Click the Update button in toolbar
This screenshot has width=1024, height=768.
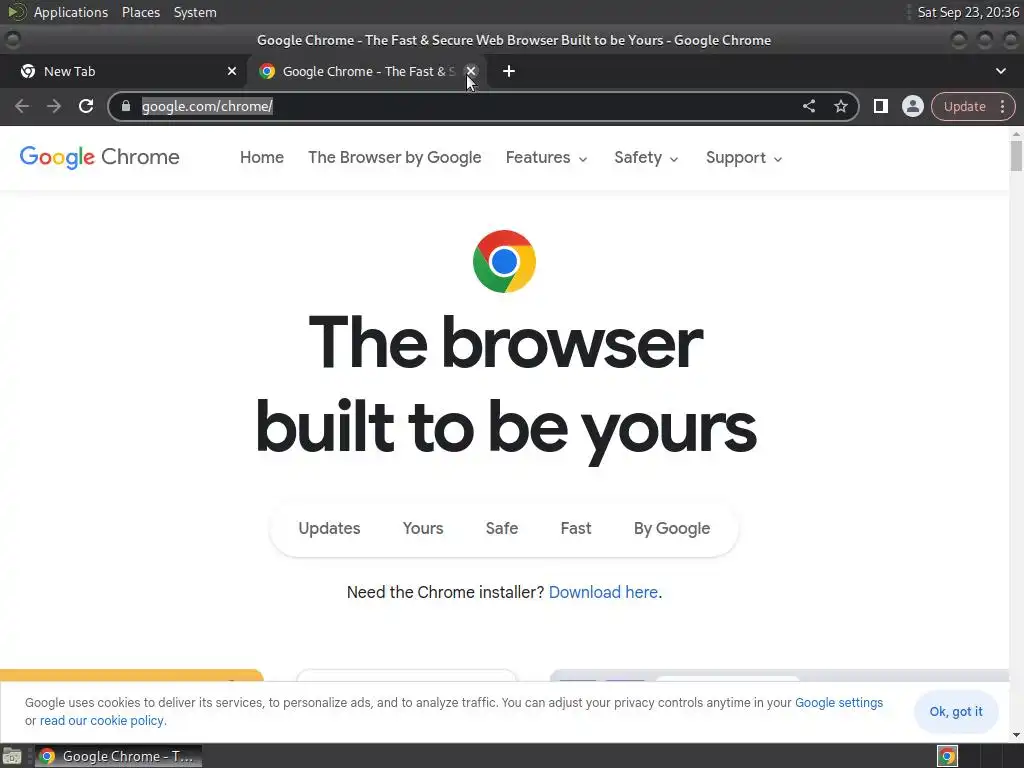(965, 106)
